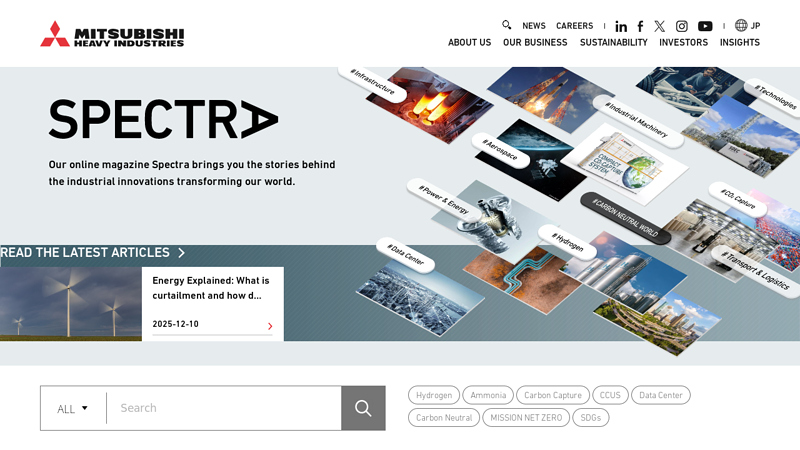Open the ALL category dropdown
Viewport: 800px width, 450px height.
click(x=72, y=409)
